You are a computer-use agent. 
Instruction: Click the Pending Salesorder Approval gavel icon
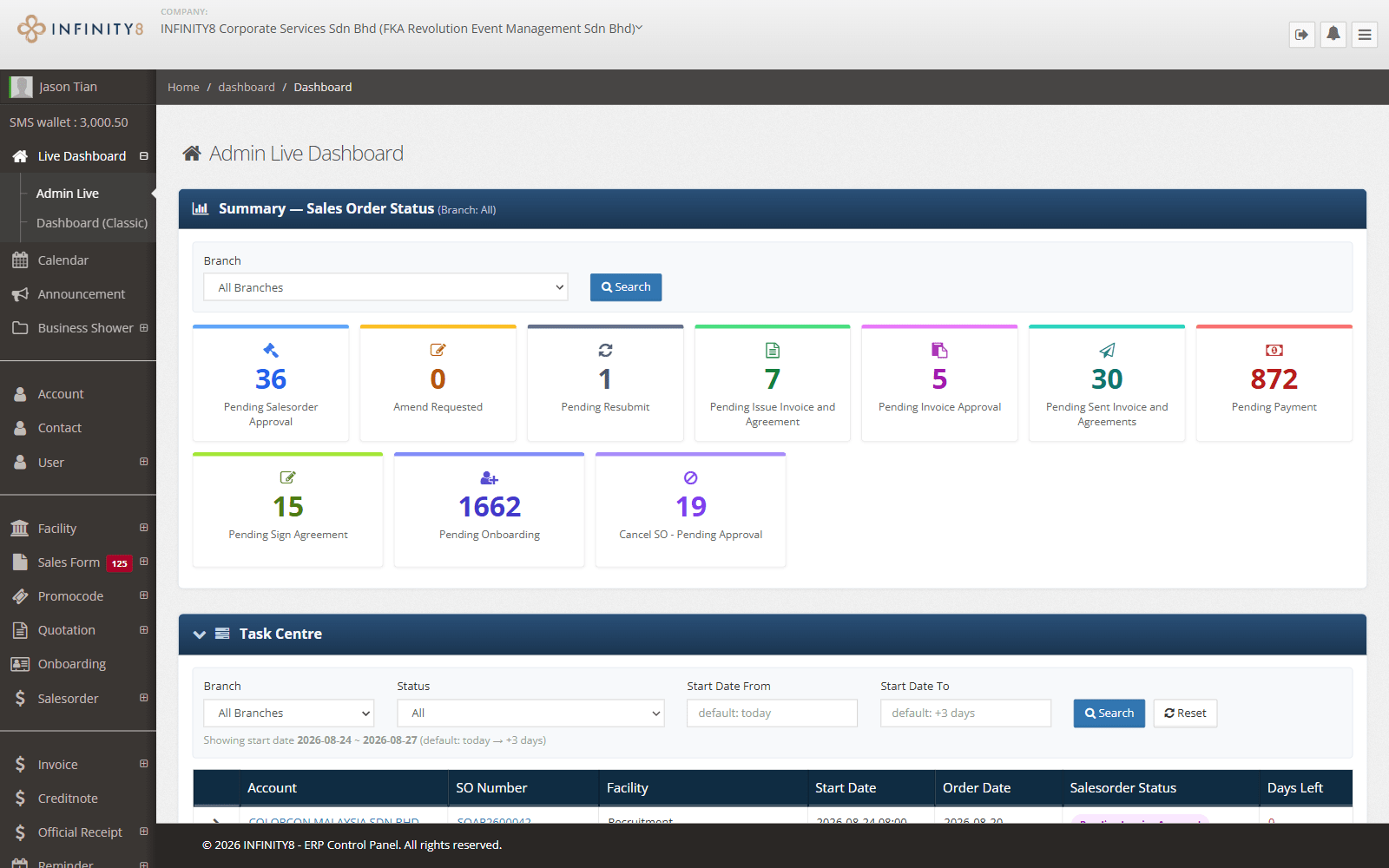tap(271, 350)
